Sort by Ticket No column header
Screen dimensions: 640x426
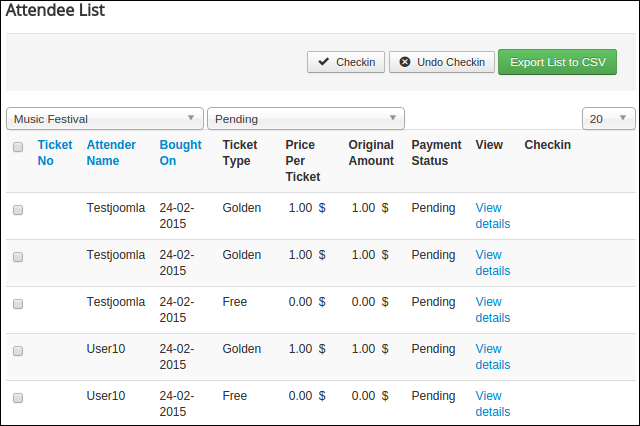(55, 153)
